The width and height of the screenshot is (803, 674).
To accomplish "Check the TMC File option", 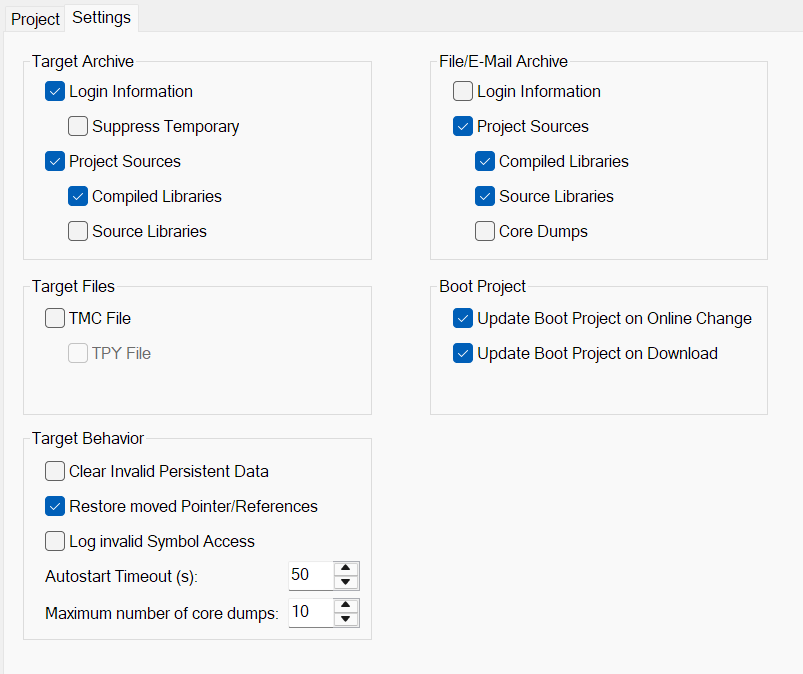I will (x=55, y=318).
